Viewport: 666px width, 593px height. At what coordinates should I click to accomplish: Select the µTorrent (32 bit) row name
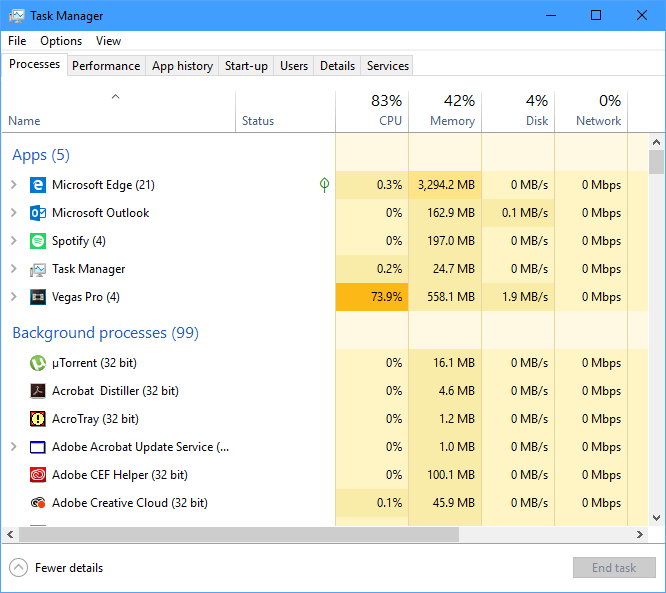point(94,363)
